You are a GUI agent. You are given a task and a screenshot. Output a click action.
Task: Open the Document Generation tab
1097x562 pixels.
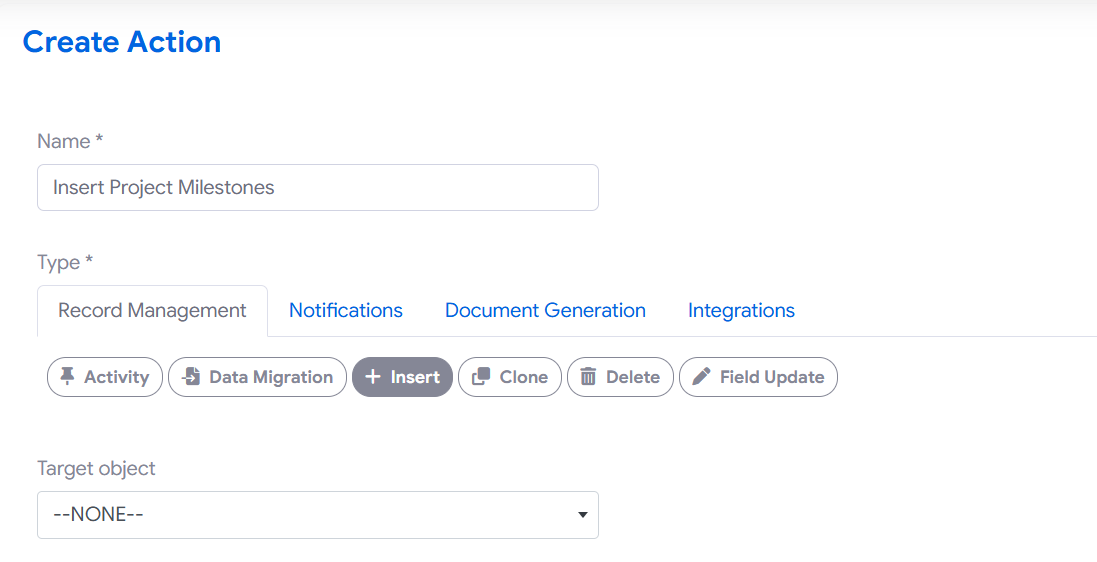pos(545,311)
